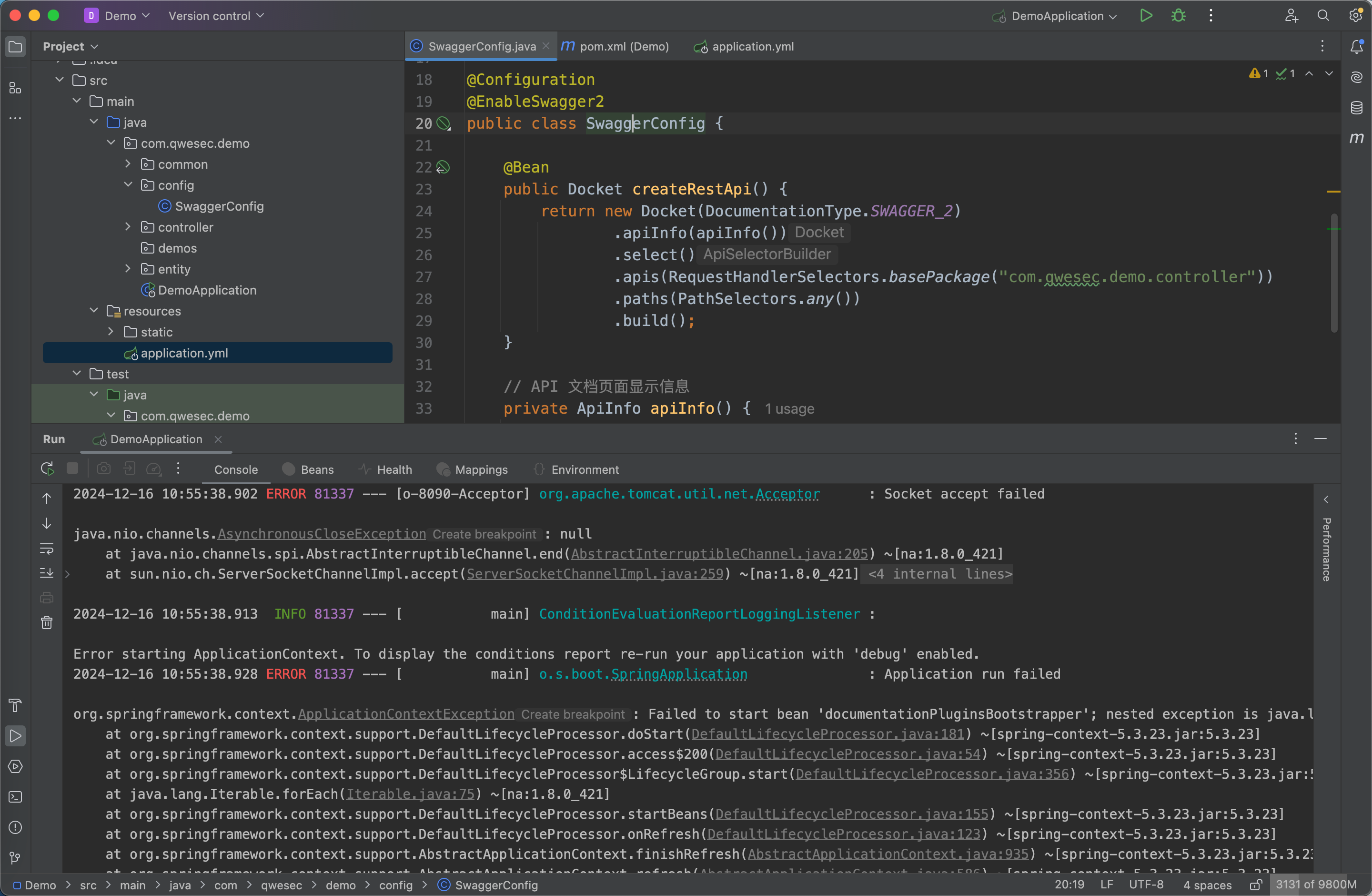
Task: Open the Code With Me add-user icon
Action: 1291,16
